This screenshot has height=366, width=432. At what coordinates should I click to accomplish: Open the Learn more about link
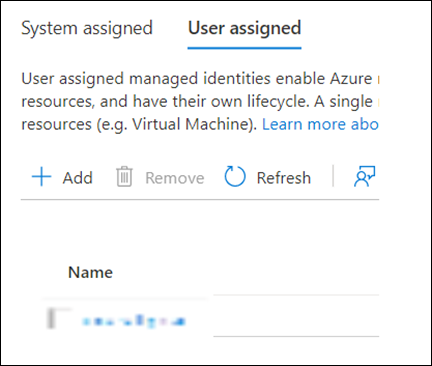pos(320,124)
